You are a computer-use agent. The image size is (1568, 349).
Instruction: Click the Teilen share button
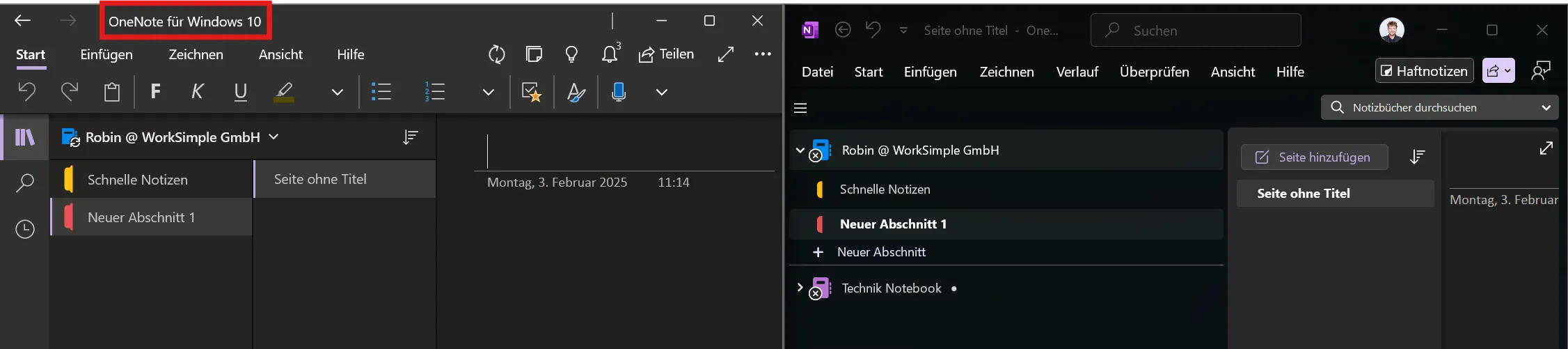click(666, 54)
